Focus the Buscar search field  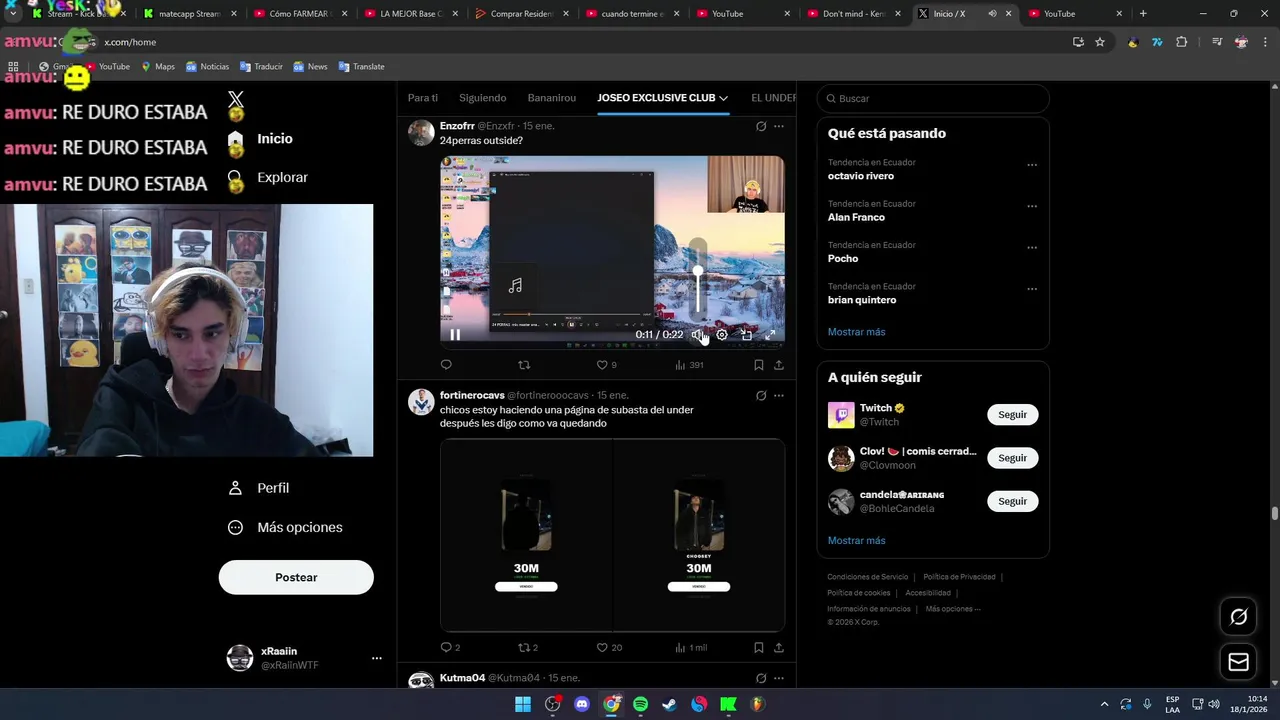click(x=933, y=99)
